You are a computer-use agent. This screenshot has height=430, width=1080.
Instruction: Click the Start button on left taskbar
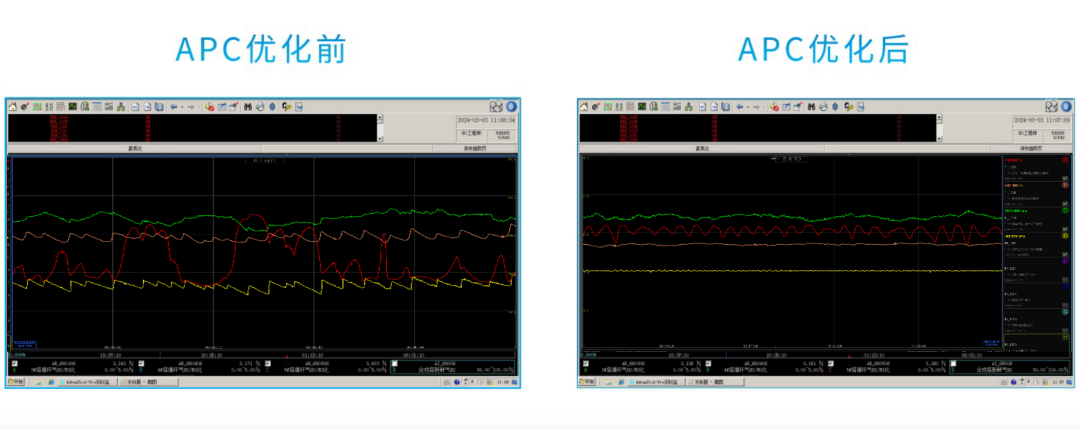16,382
